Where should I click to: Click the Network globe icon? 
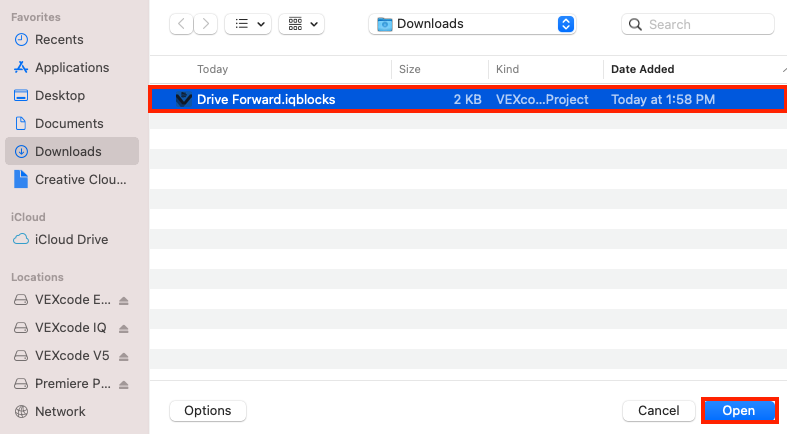point(21,411)
